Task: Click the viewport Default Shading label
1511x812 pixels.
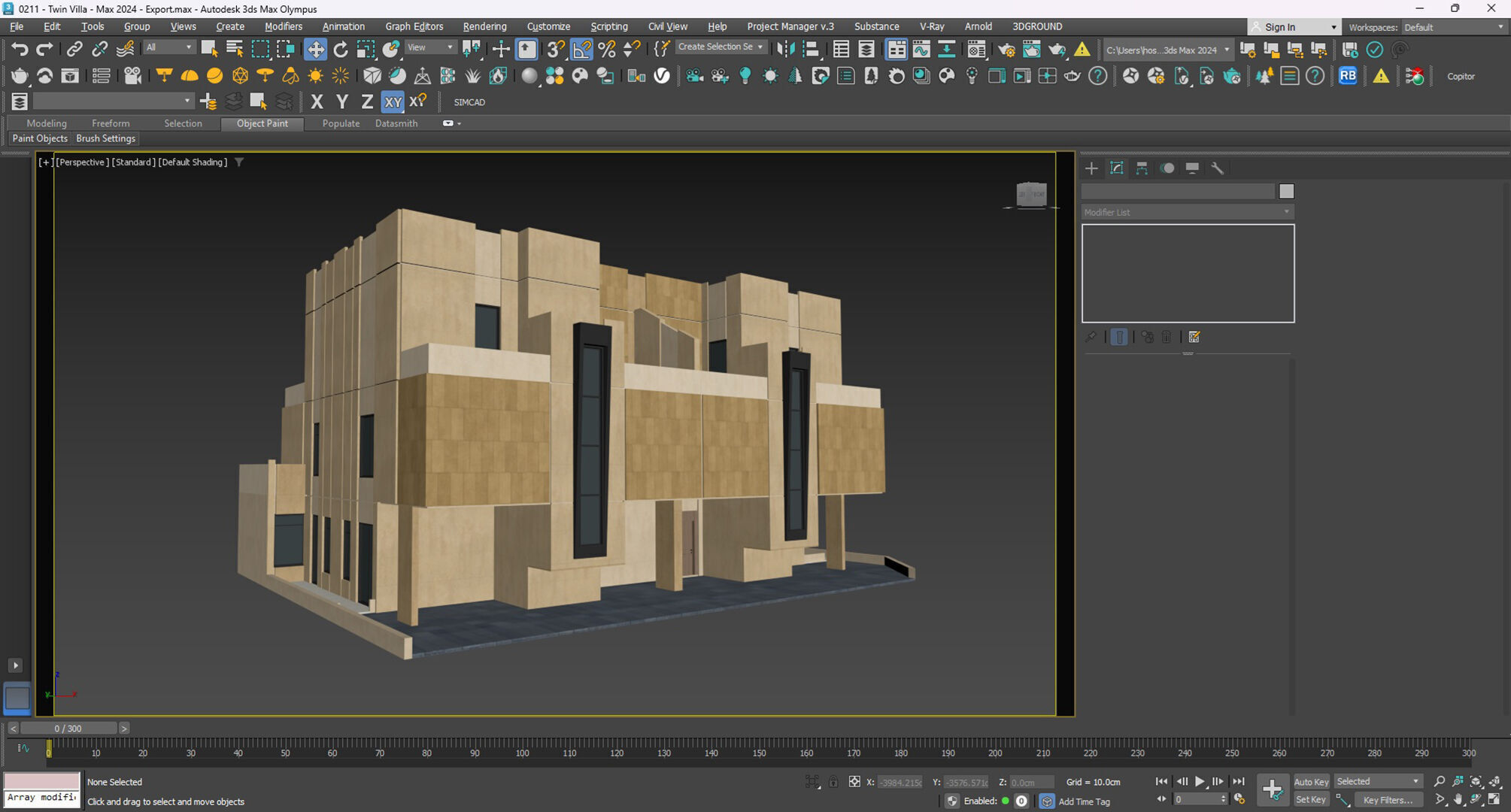Action: [x=193, y=162]
